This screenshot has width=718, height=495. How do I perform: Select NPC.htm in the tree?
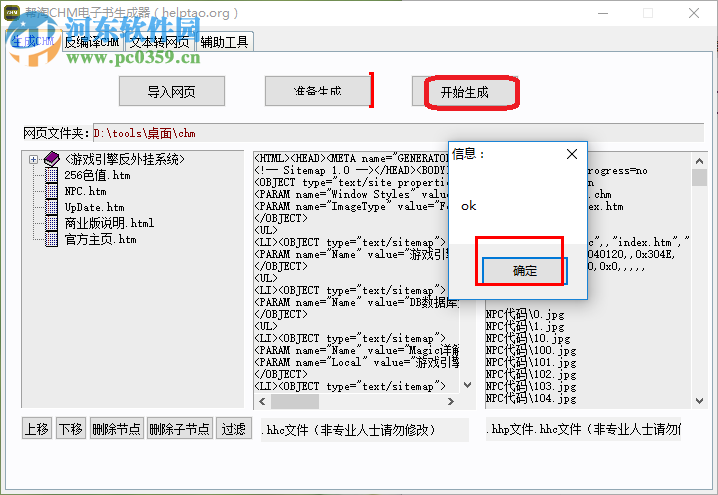click(x=85, y=191)
